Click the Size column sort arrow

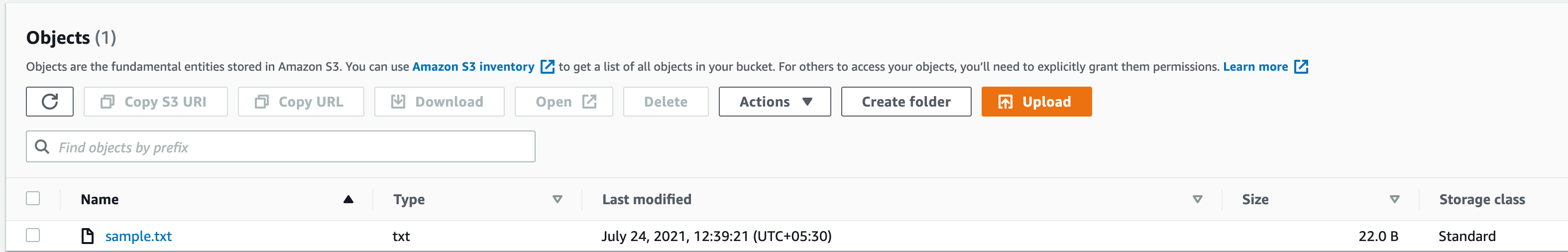1394,200
